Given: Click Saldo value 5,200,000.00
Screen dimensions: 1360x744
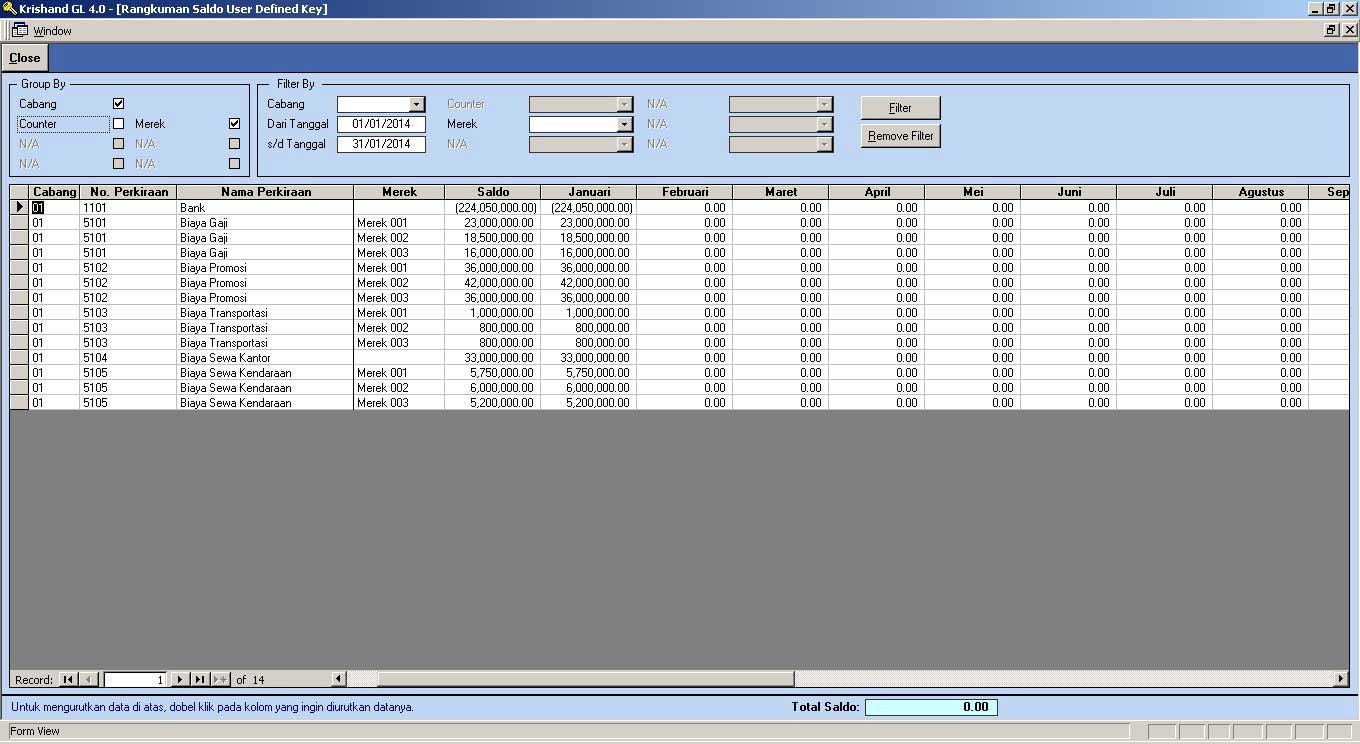Looking at the screenshot, I should (493, 403).
